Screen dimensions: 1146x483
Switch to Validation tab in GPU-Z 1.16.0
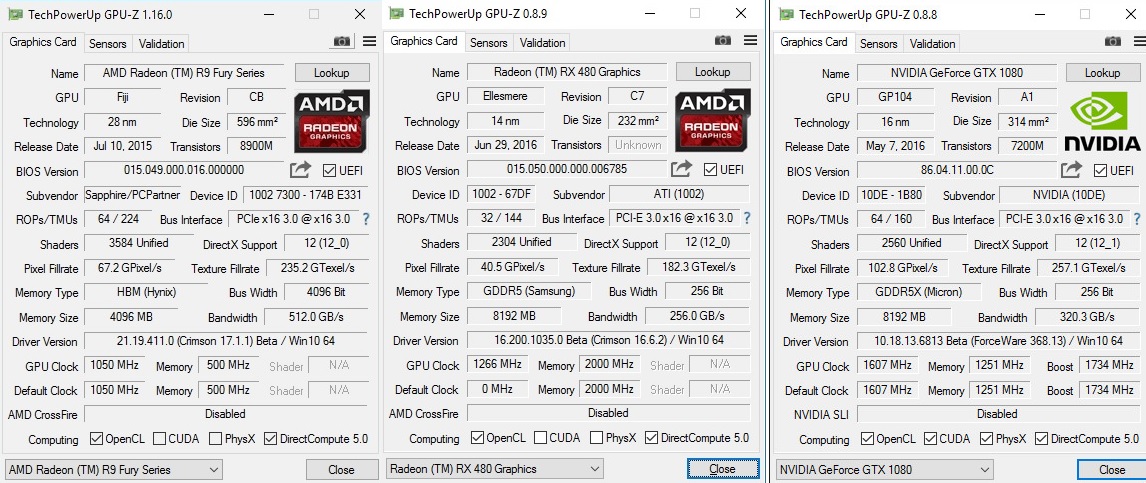pyautogui.click(x=162, y=43)
